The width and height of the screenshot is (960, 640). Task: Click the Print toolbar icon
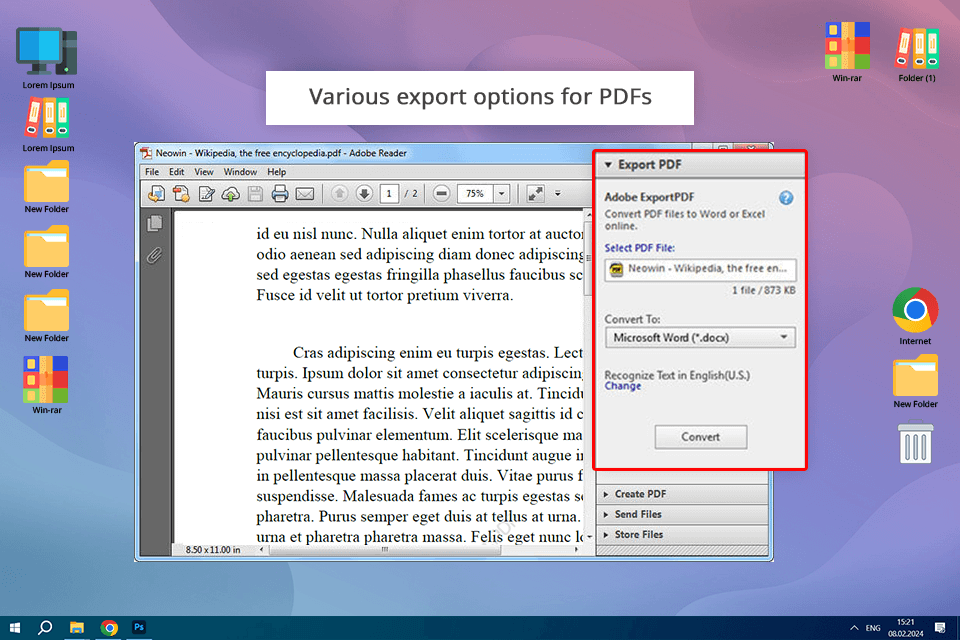[x=280, y=194]
